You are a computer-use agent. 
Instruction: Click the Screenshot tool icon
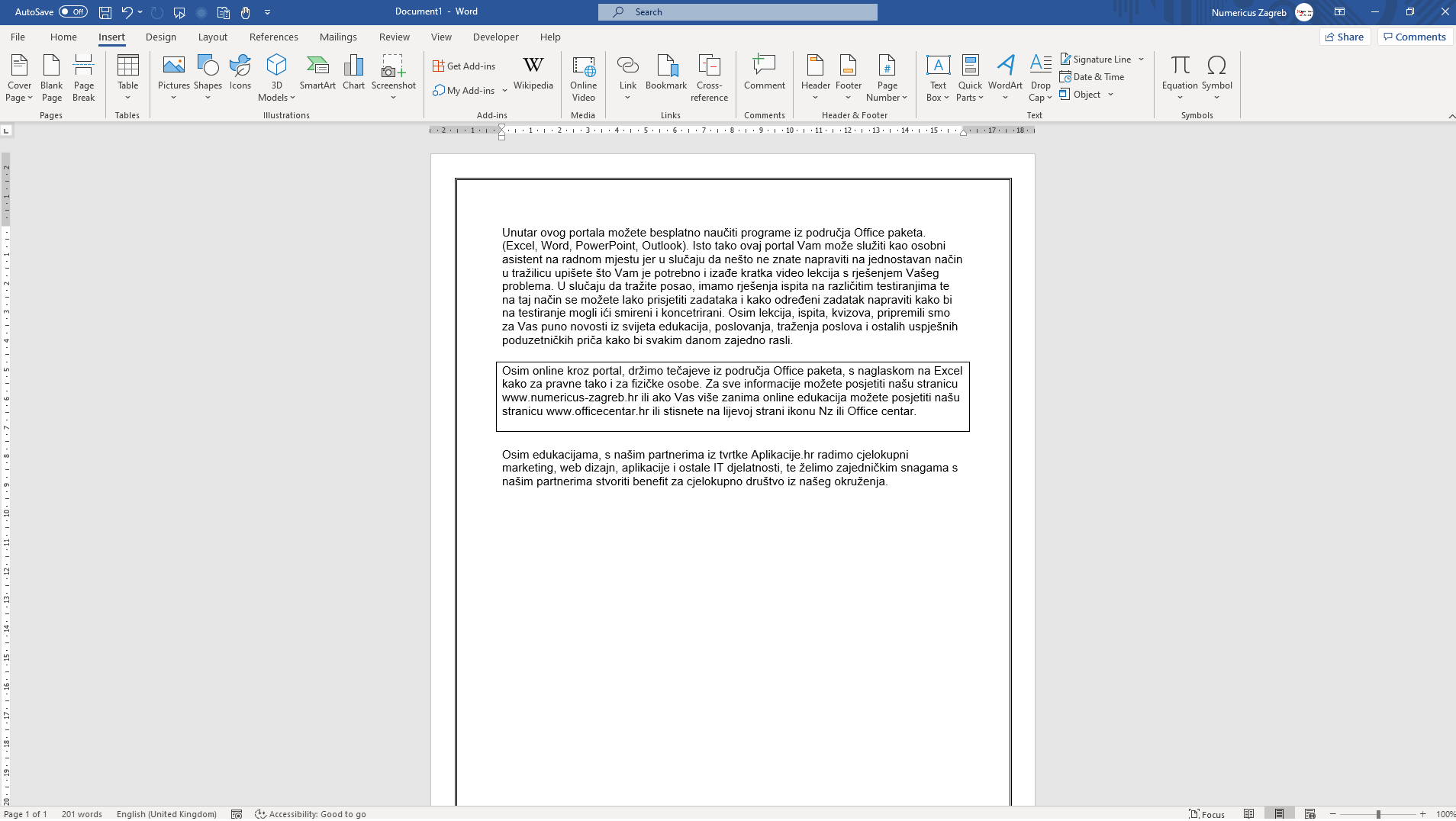pos(393,67)
